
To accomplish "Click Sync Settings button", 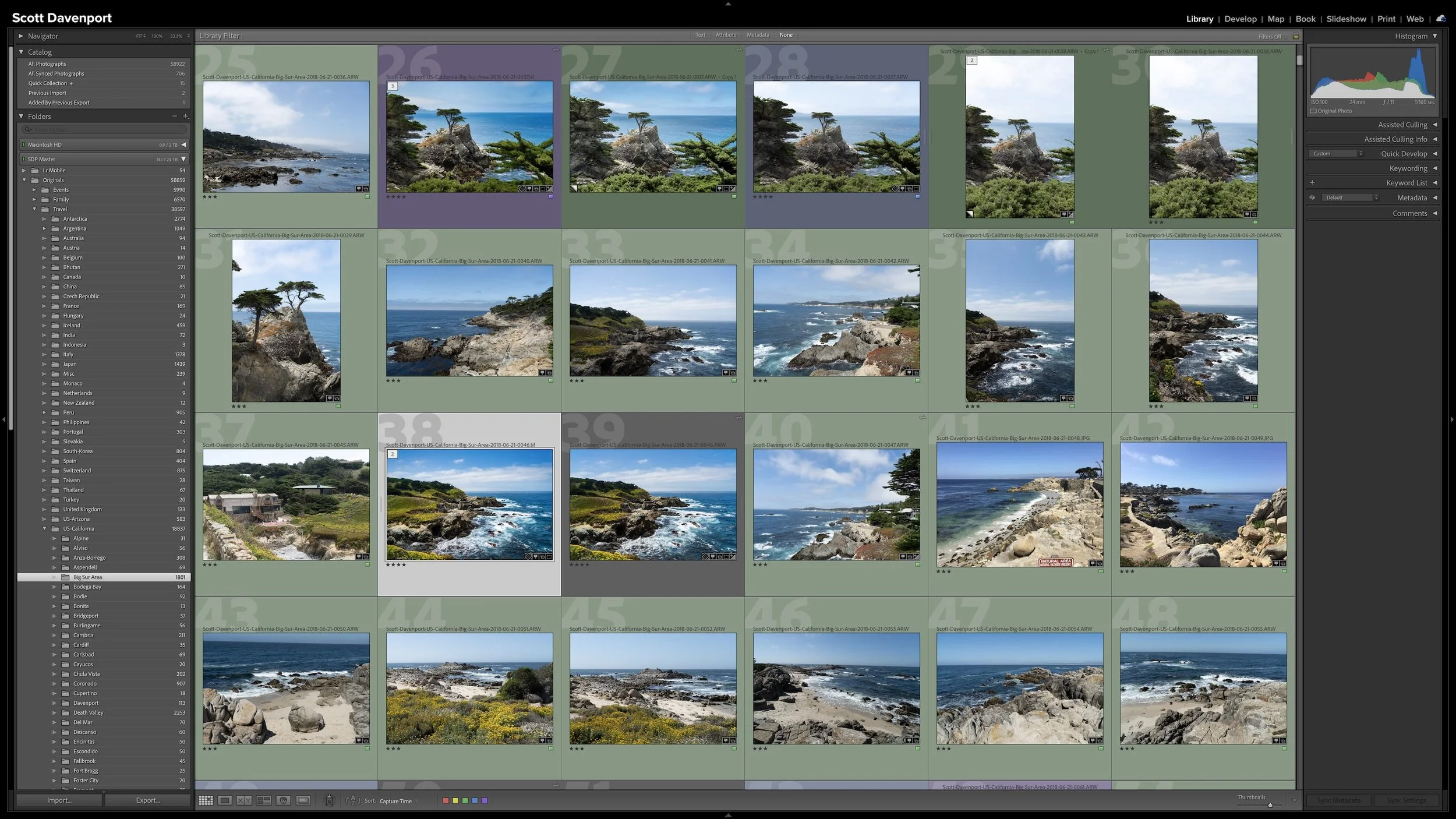I will 1406,800.
